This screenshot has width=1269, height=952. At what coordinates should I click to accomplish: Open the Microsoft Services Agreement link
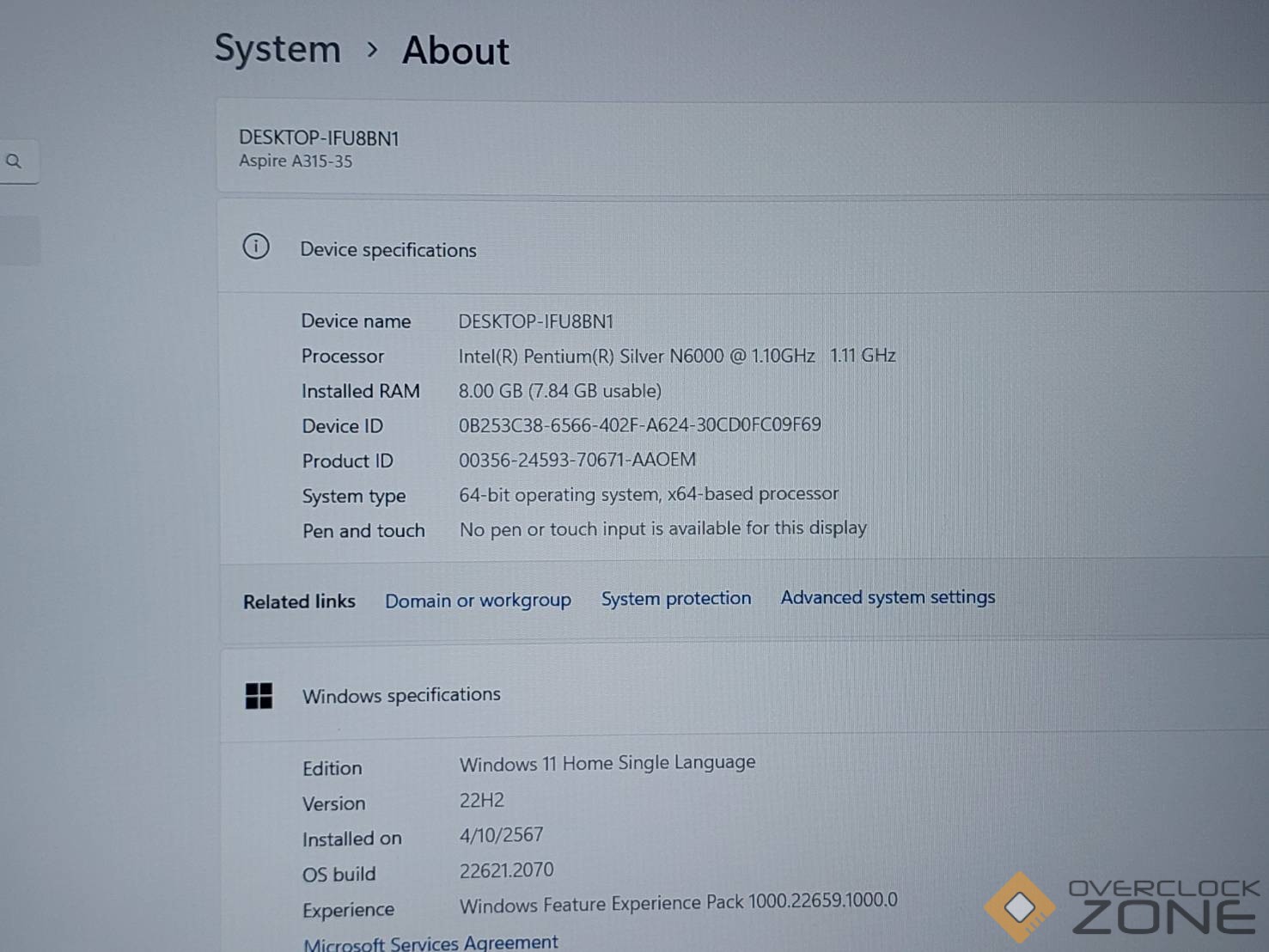click(x=430, y=943)
